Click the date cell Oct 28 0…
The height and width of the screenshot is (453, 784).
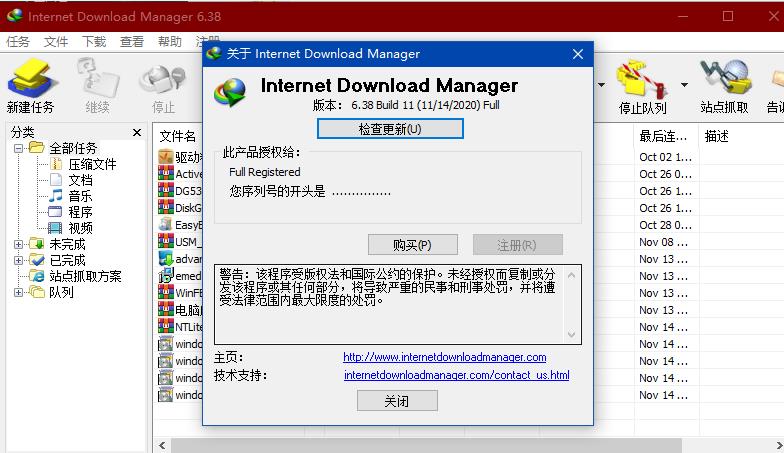tap(666, 225)
